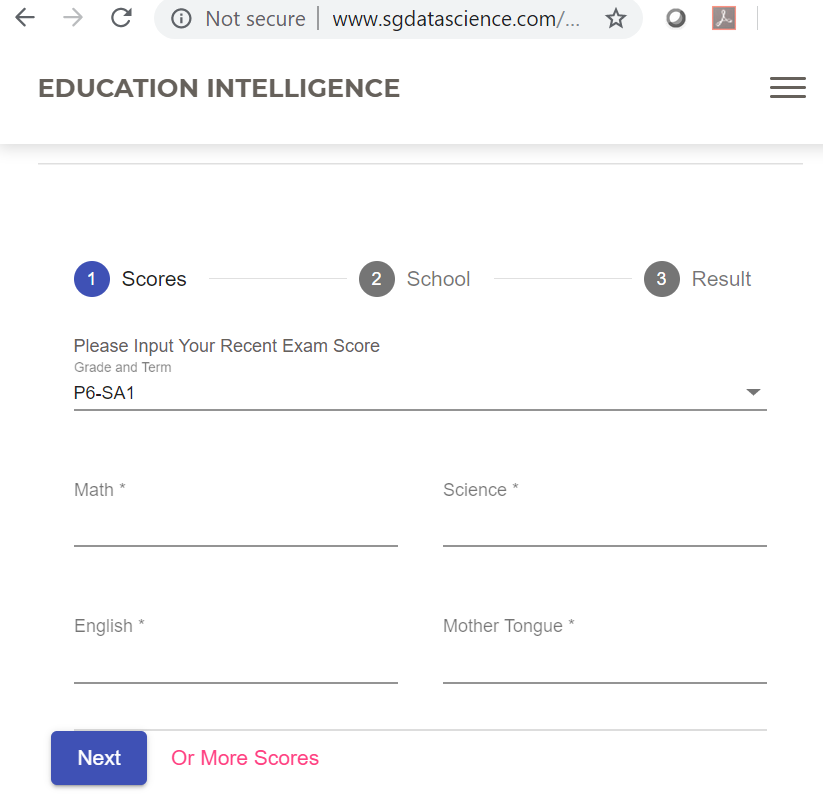This screenshot has height=809, width=823.
Task: Click the Or More Scores link
Action: [245, 758]
